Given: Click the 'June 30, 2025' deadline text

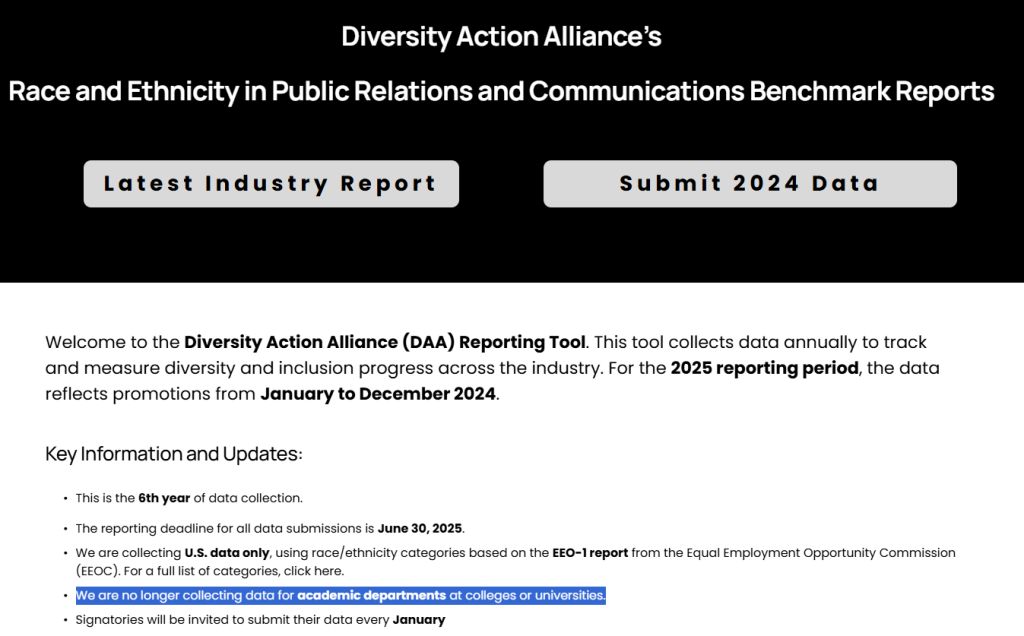Looking at the screenshot, I should point(420,528).
